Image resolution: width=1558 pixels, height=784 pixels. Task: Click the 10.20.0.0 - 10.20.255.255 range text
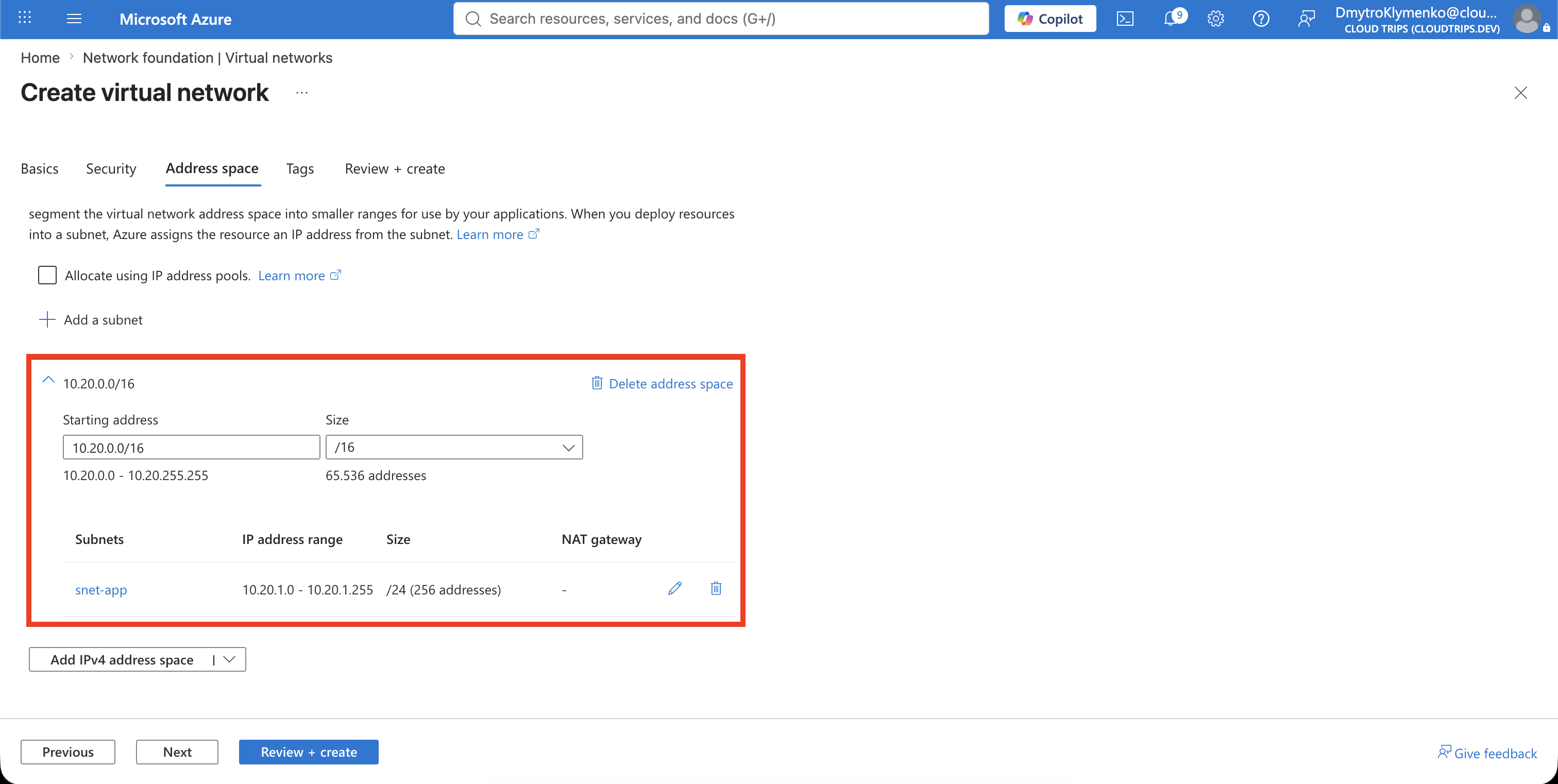tap(136, 475)
